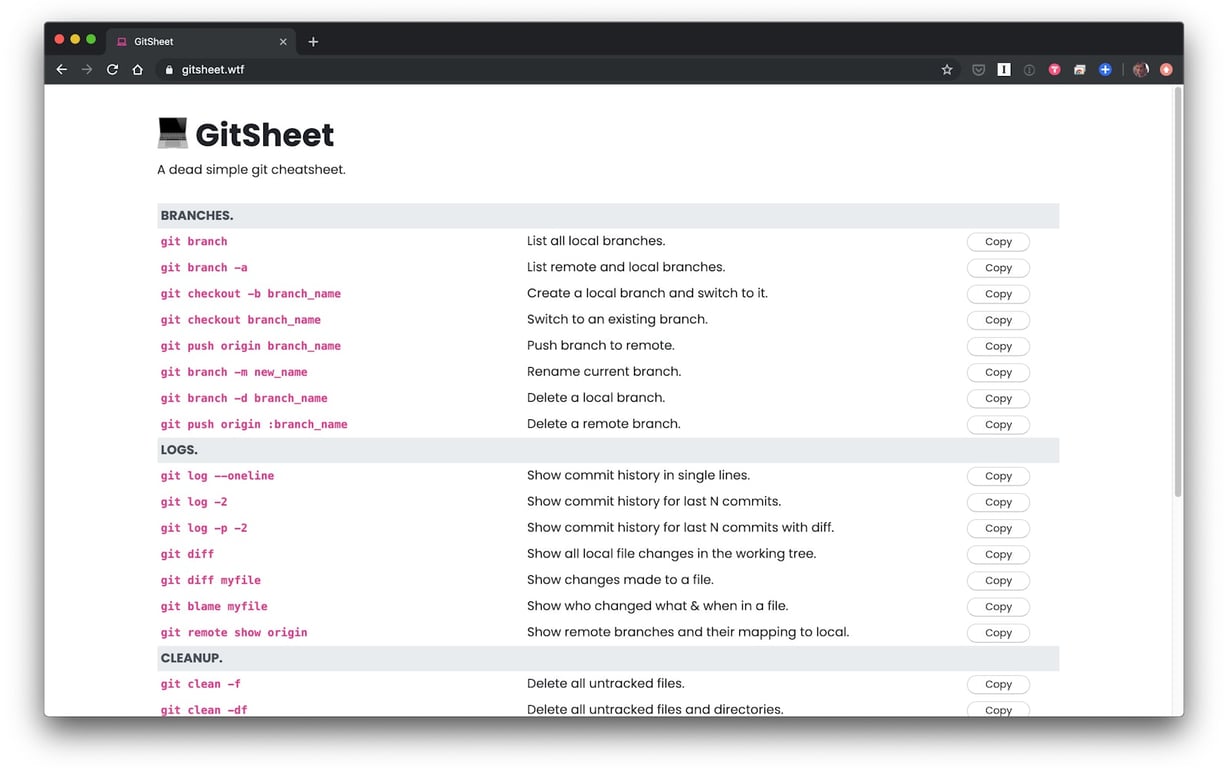Click the back navigation arrow

coord(61,69)
